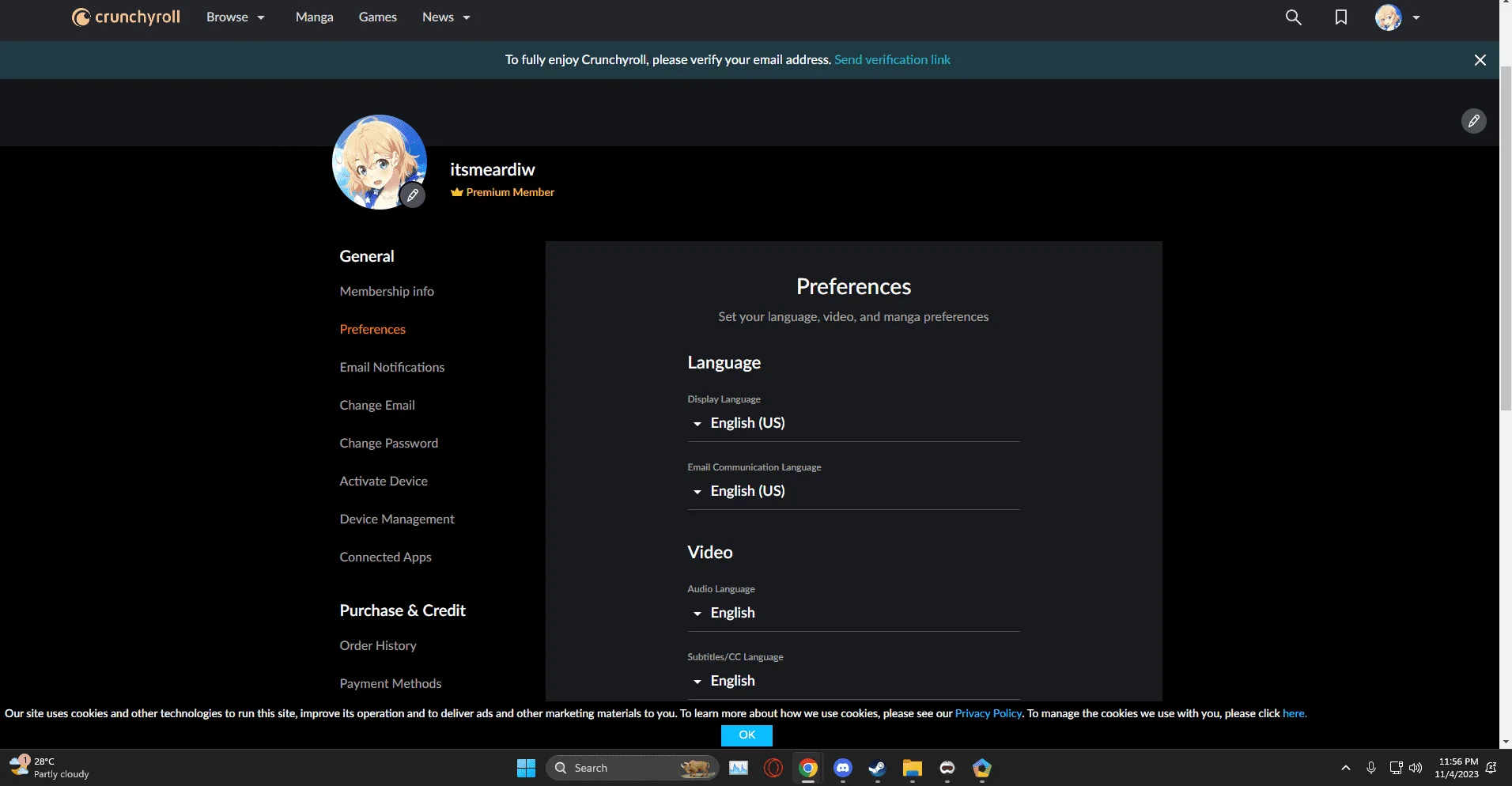This screenshot has height=786, width=1512.
Task: Open the Change Password page
Action: pos(389,444)
